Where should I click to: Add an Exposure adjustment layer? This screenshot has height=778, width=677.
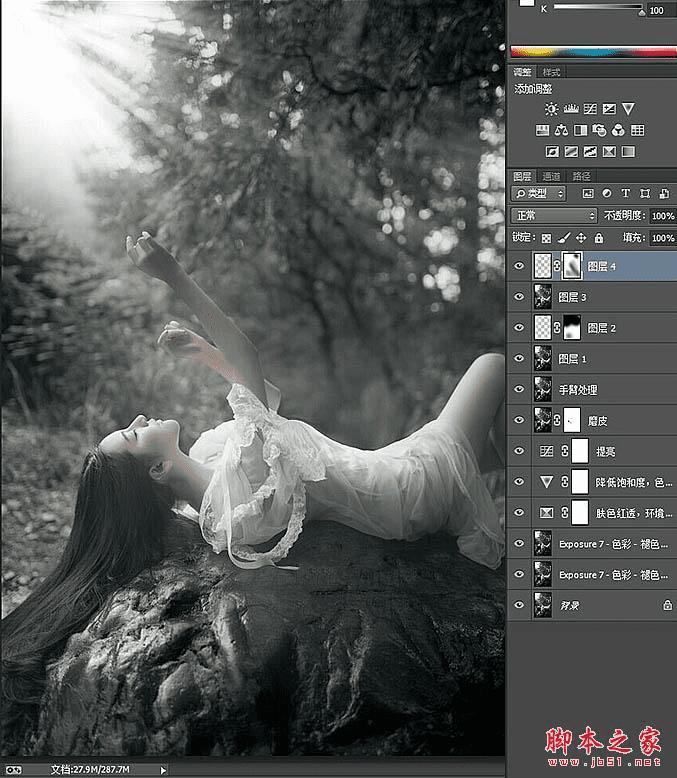609,109
